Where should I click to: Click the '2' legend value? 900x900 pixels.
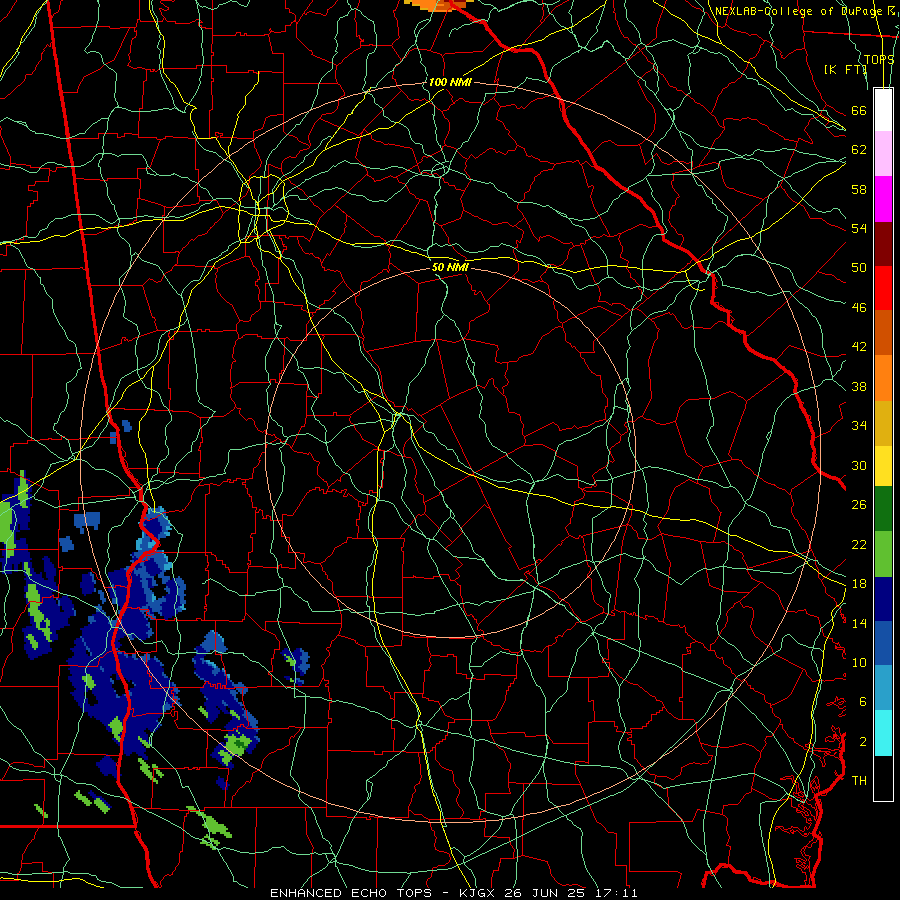(x=863, y=742)
